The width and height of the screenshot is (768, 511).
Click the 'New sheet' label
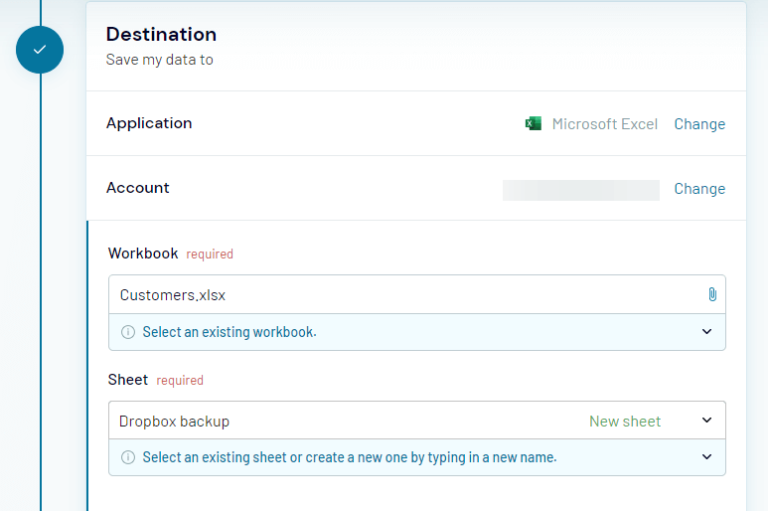tap(624, 421)
